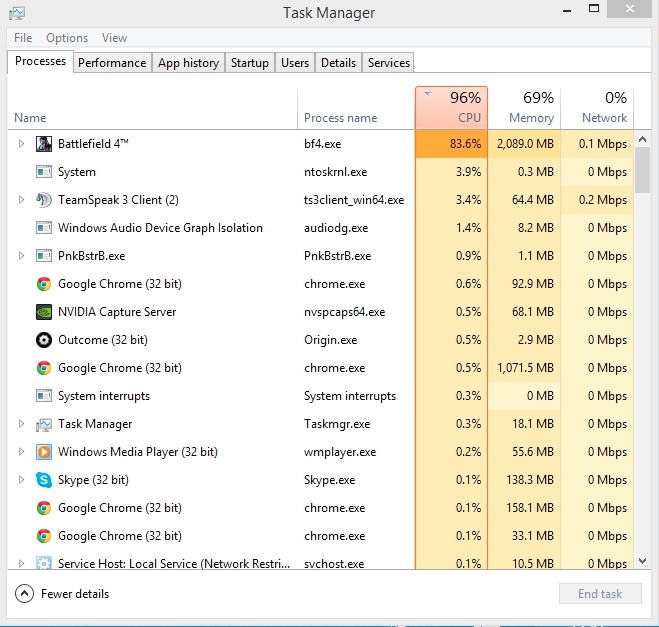Viewport: 659px width, 627px height.
Task: Sort by the Process name column header
Action: click(x=356, y=108)
